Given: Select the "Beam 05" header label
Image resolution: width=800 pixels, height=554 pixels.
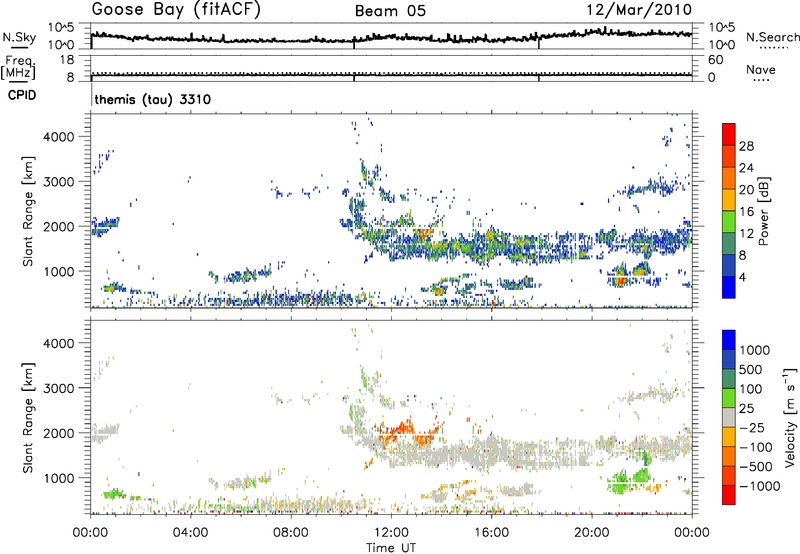Looking at the screenshot, I should (x=390, y=11).
